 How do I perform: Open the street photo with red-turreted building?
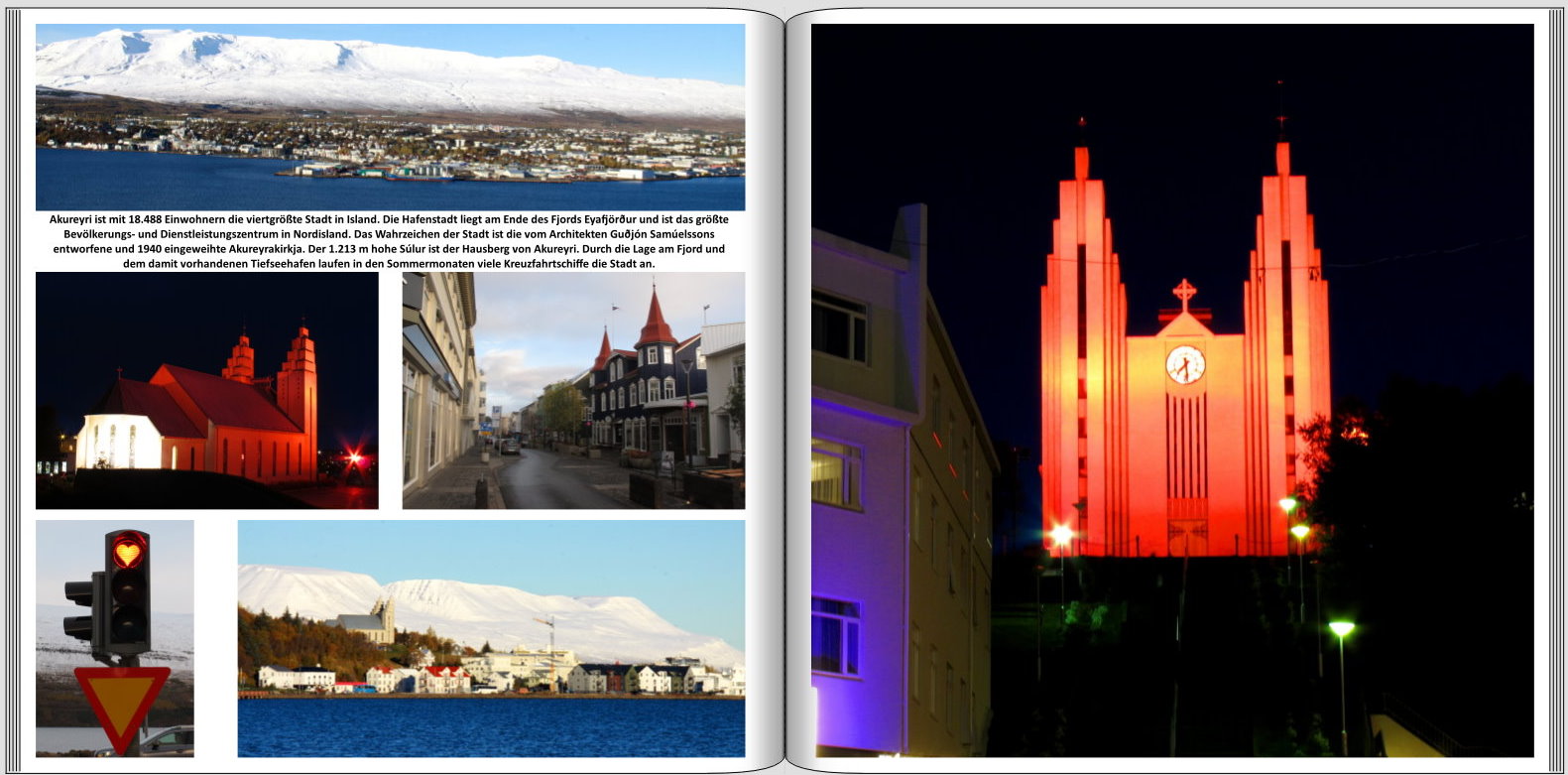pos(573,390)
